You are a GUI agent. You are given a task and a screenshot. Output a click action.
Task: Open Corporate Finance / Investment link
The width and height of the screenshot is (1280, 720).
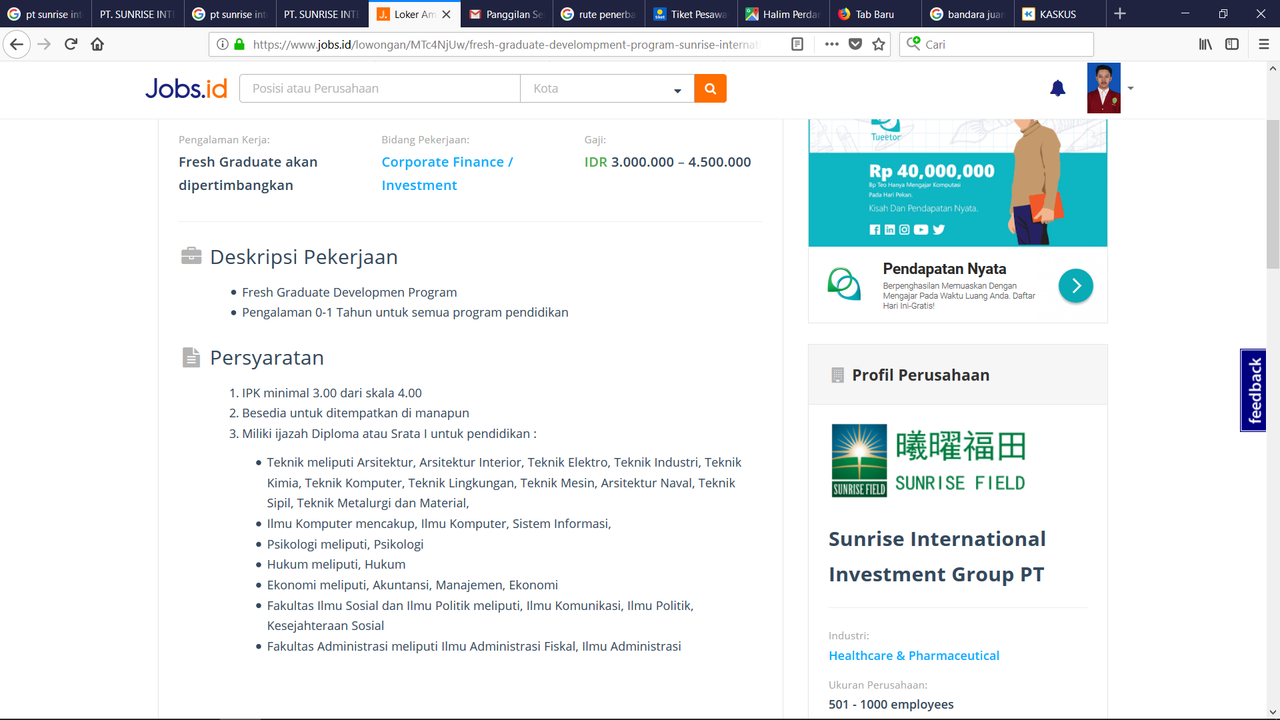[x=447, y=173]
